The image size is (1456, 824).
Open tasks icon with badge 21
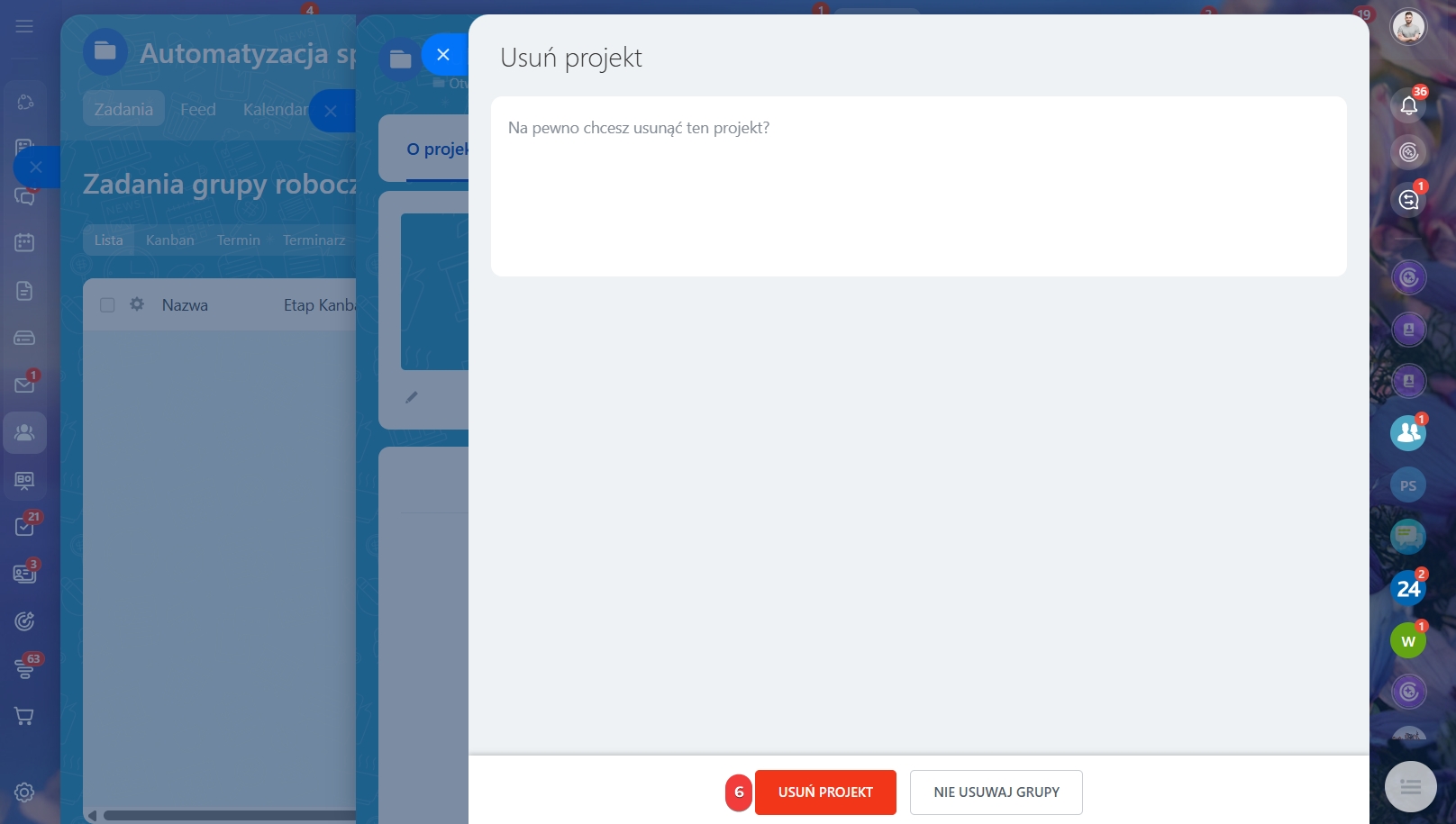click(24, 527)
